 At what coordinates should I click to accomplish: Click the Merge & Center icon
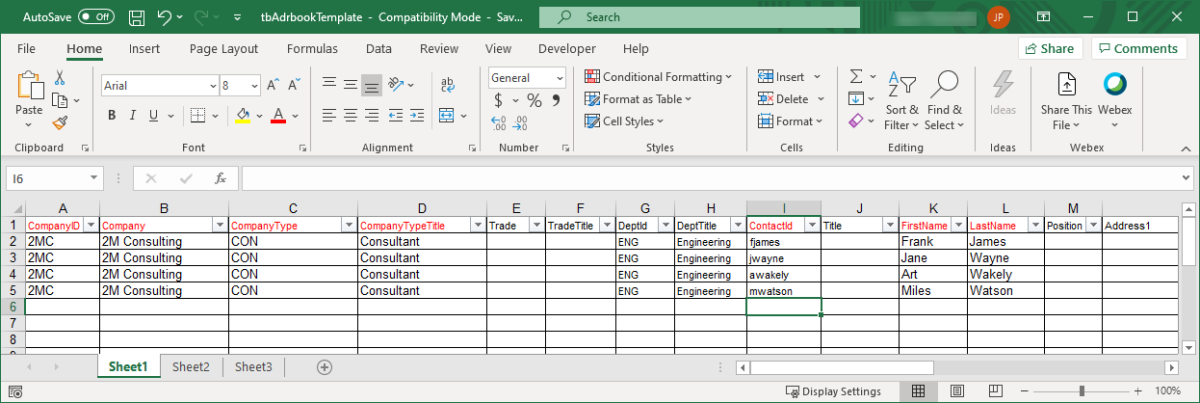click(447, 115)
